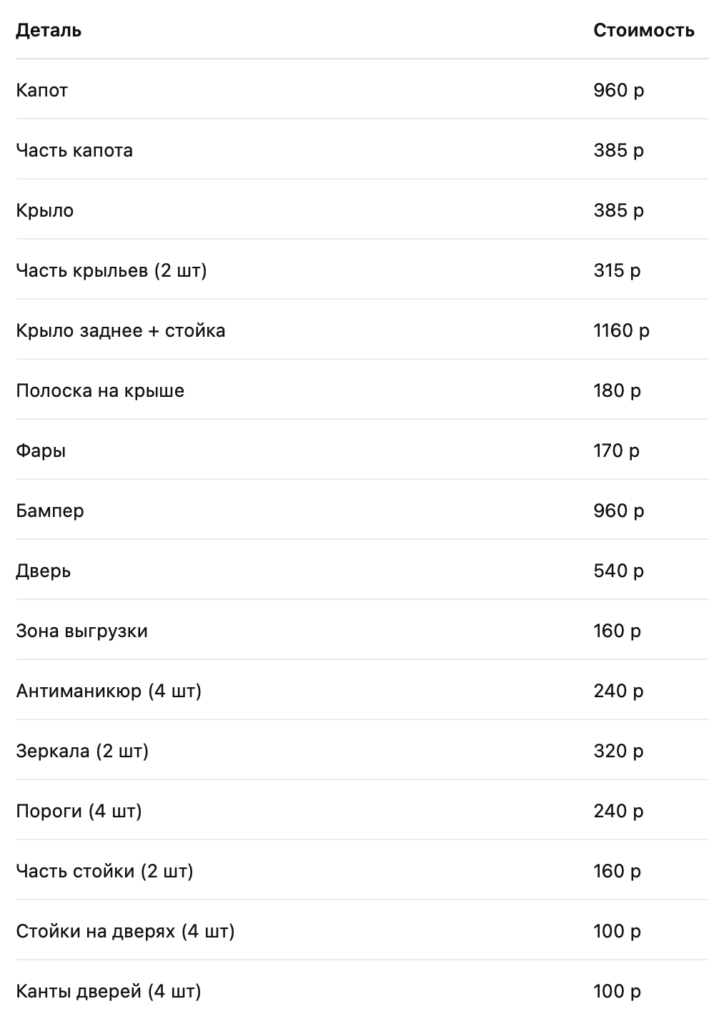709x1024 pixels.
Task: Select the Канты дверей (4 шт) row
Action: click(109, 992)
